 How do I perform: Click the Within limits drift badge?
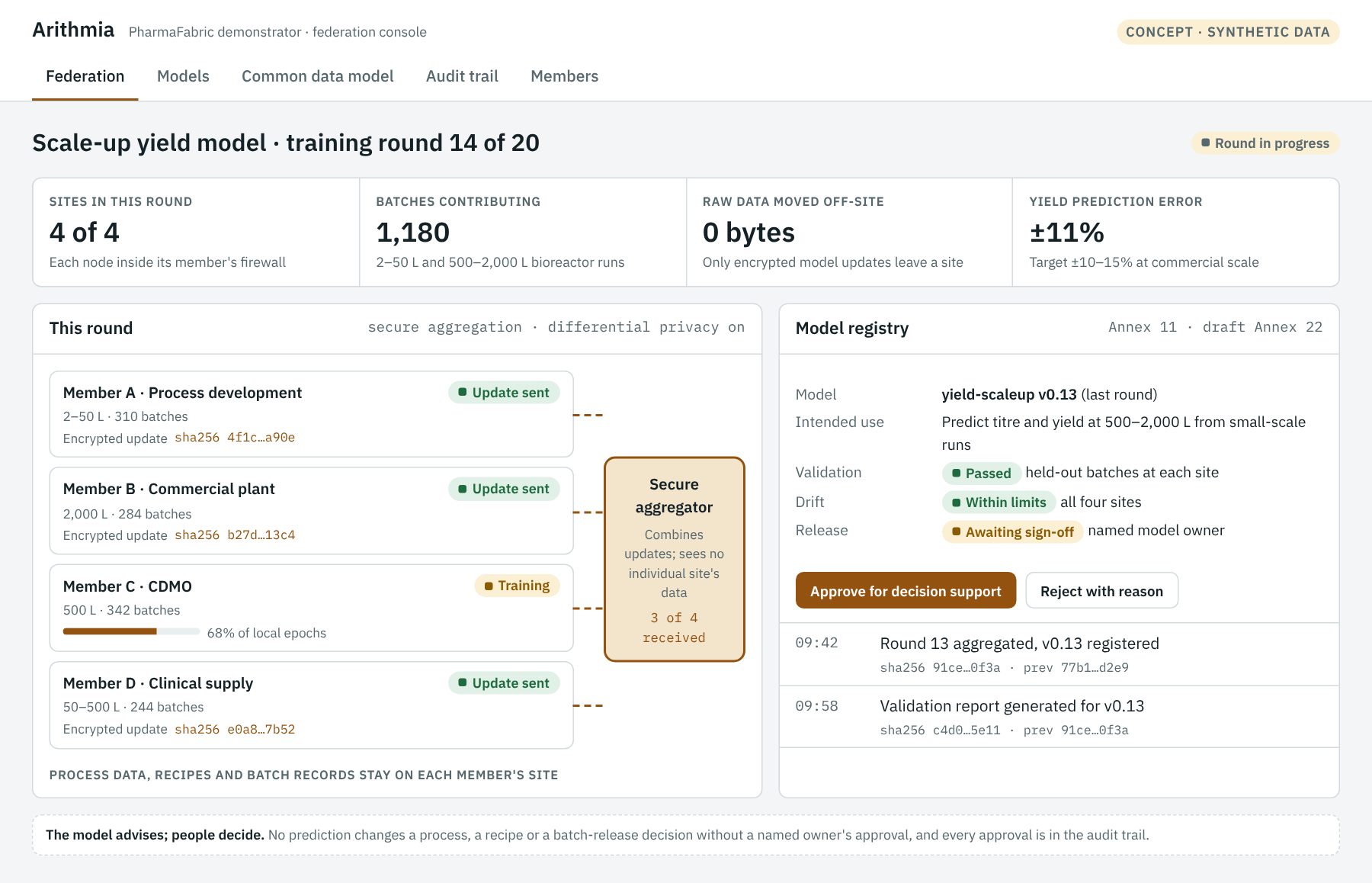point(999,503)
